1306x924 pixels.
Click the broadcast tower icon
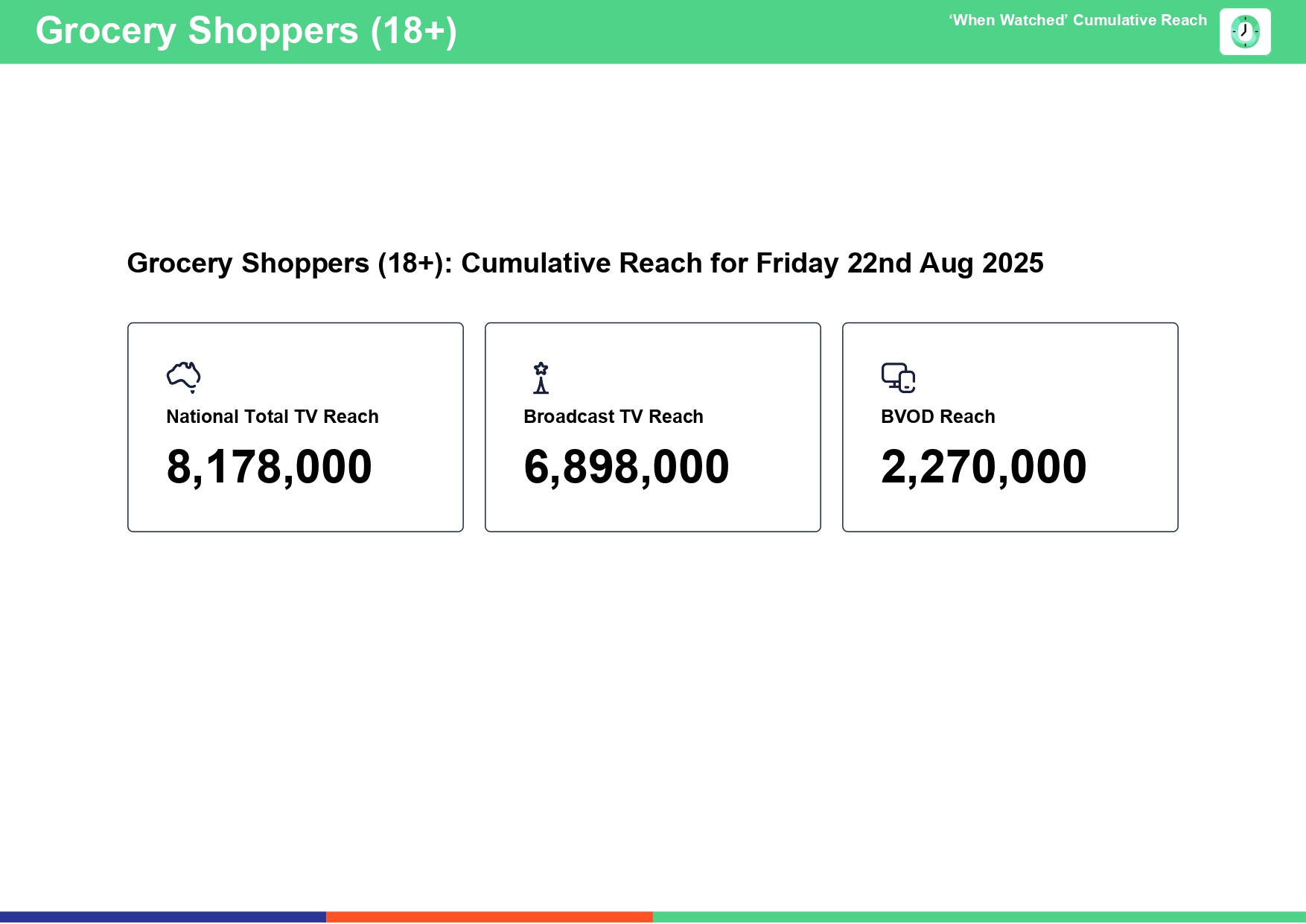[541, 377]
